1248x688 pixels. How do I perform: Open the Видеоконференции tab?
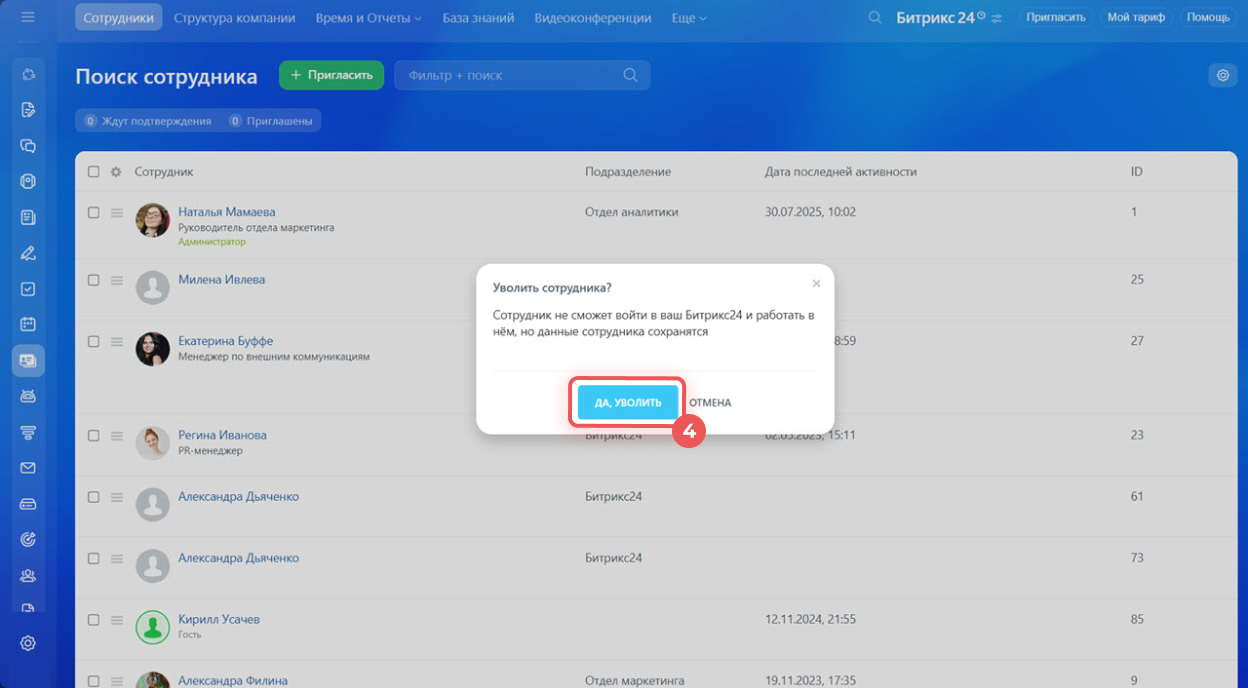(593, 18)
